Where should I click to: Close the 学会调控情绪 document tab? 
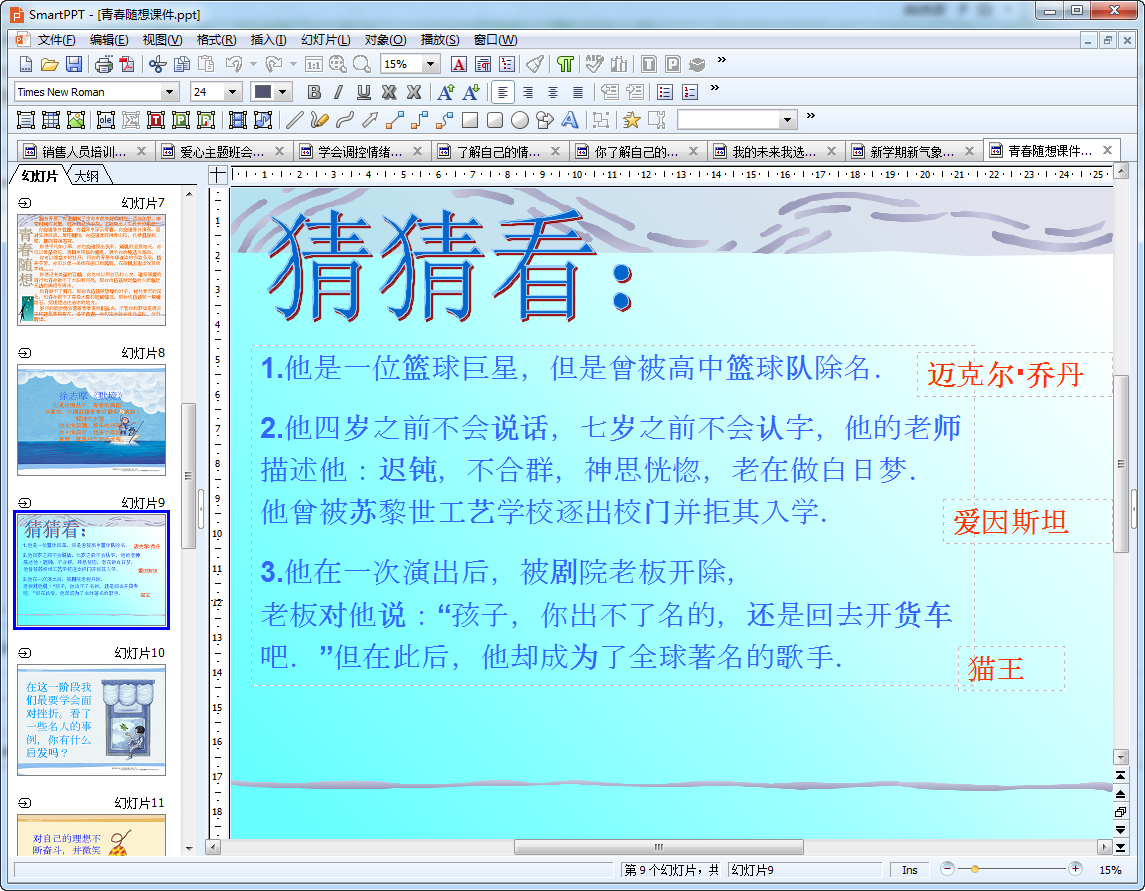point(417,151)
